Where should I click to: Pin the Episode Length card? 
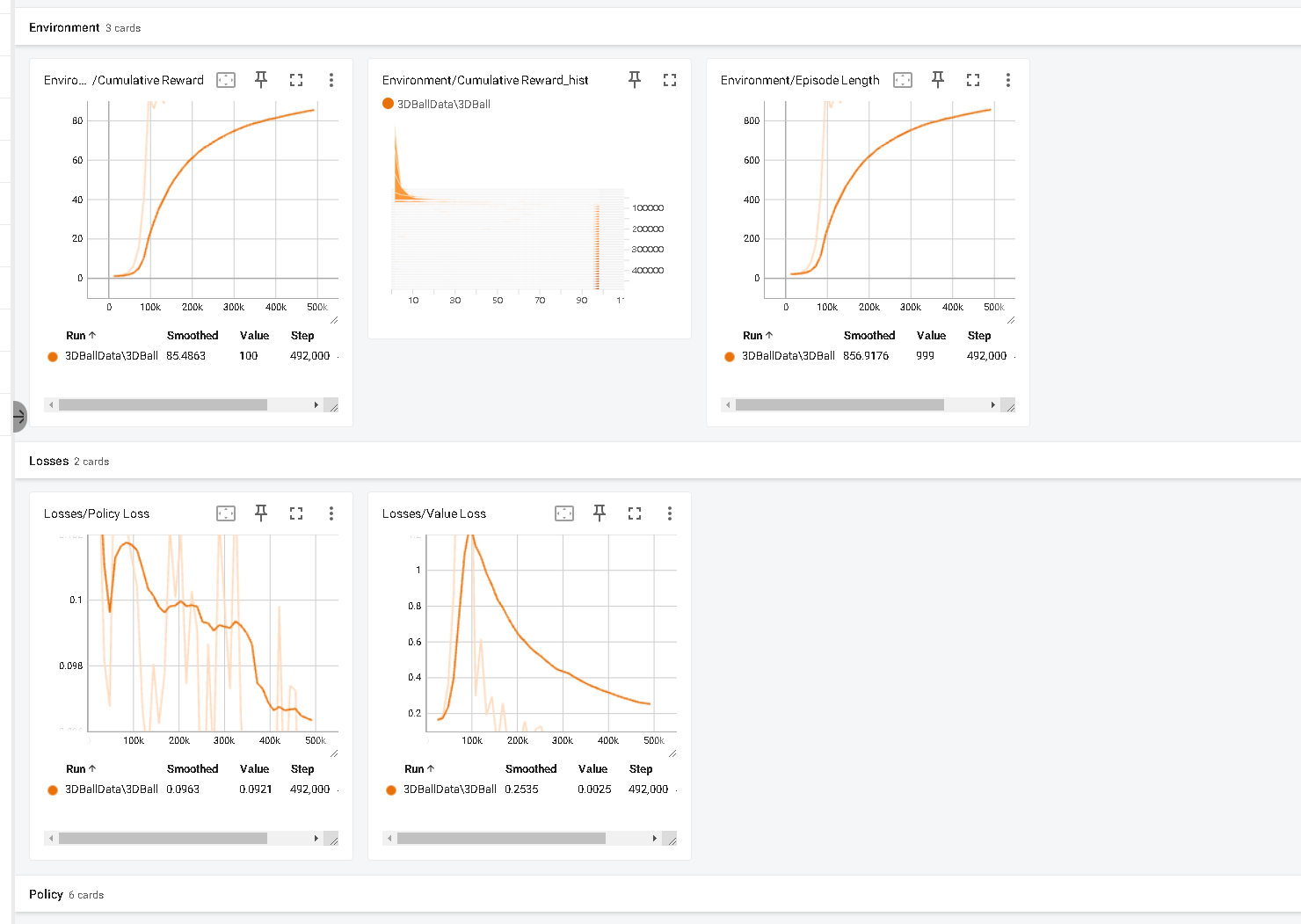coord(938,80)
